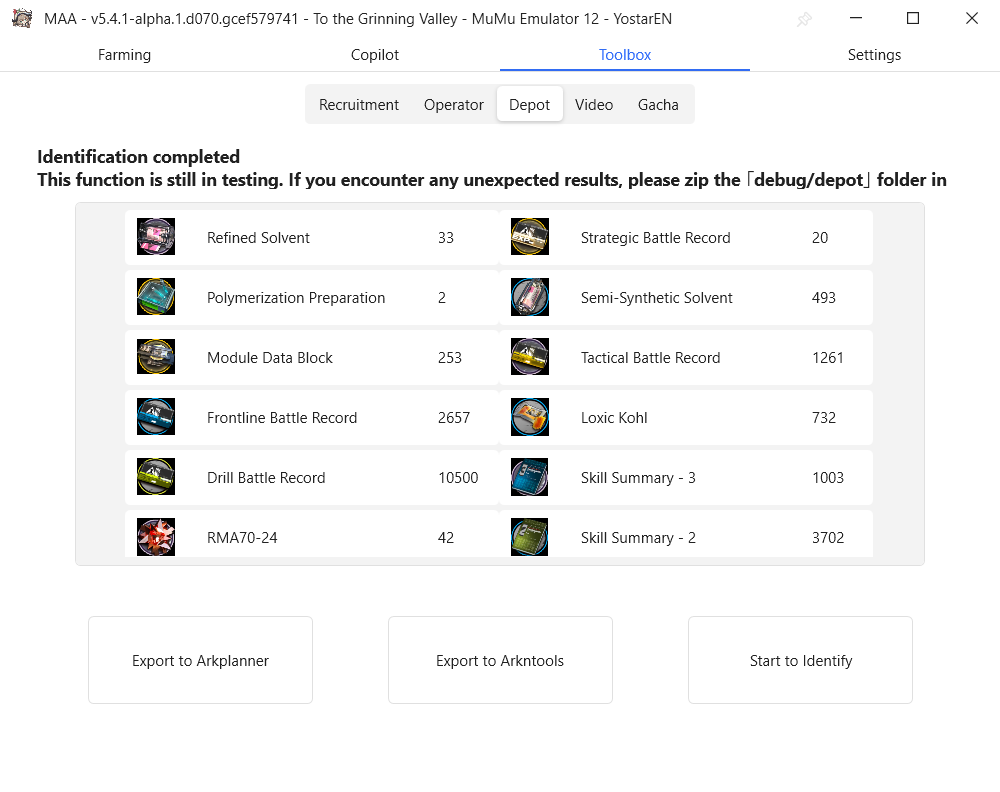
Task: Pin the window with the pin icon
Action: pos(804,19)
